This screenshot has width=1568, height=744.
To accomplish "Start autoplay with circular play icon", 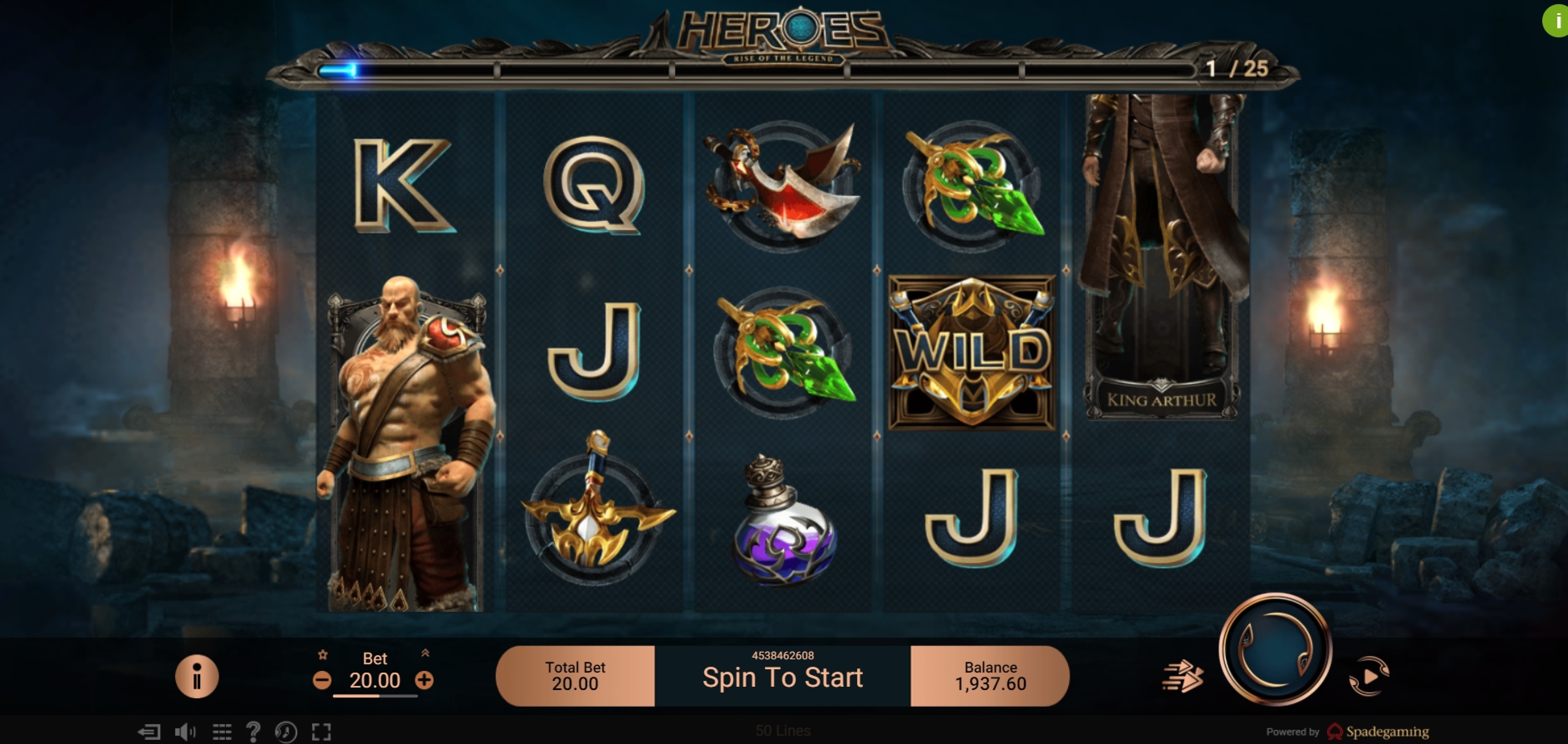I will click(1369, 676).
